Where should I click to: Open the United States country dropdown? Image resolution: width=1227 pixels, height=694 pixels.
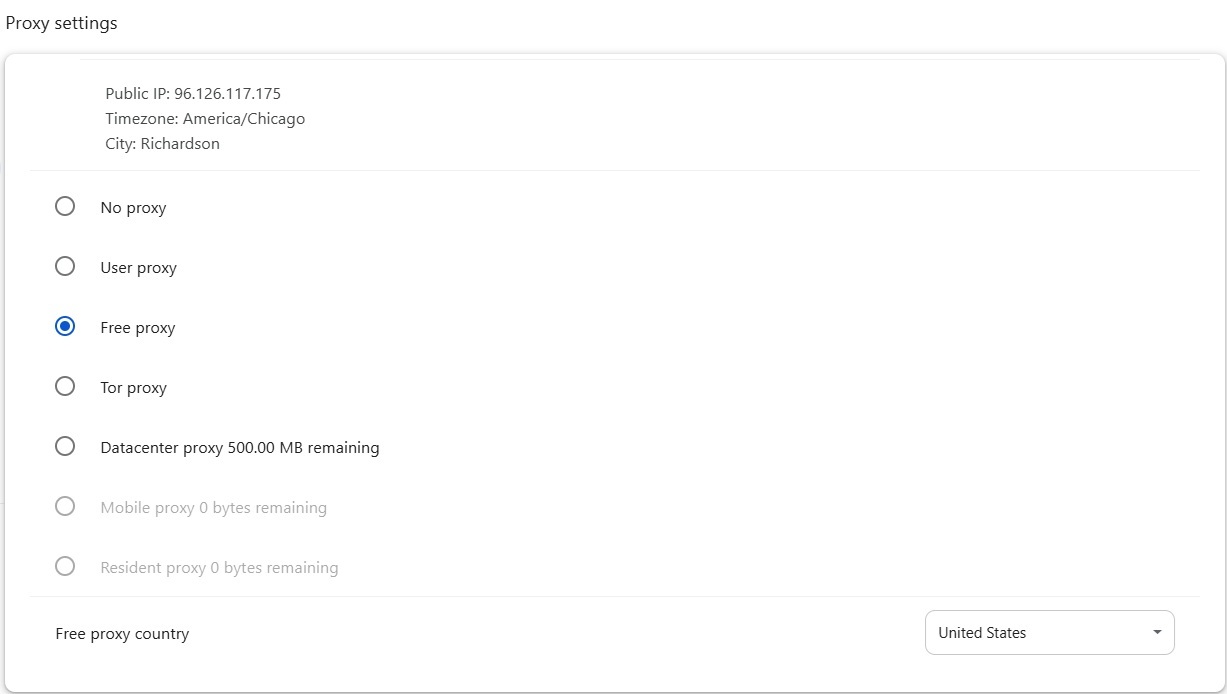click(1048, 633)
